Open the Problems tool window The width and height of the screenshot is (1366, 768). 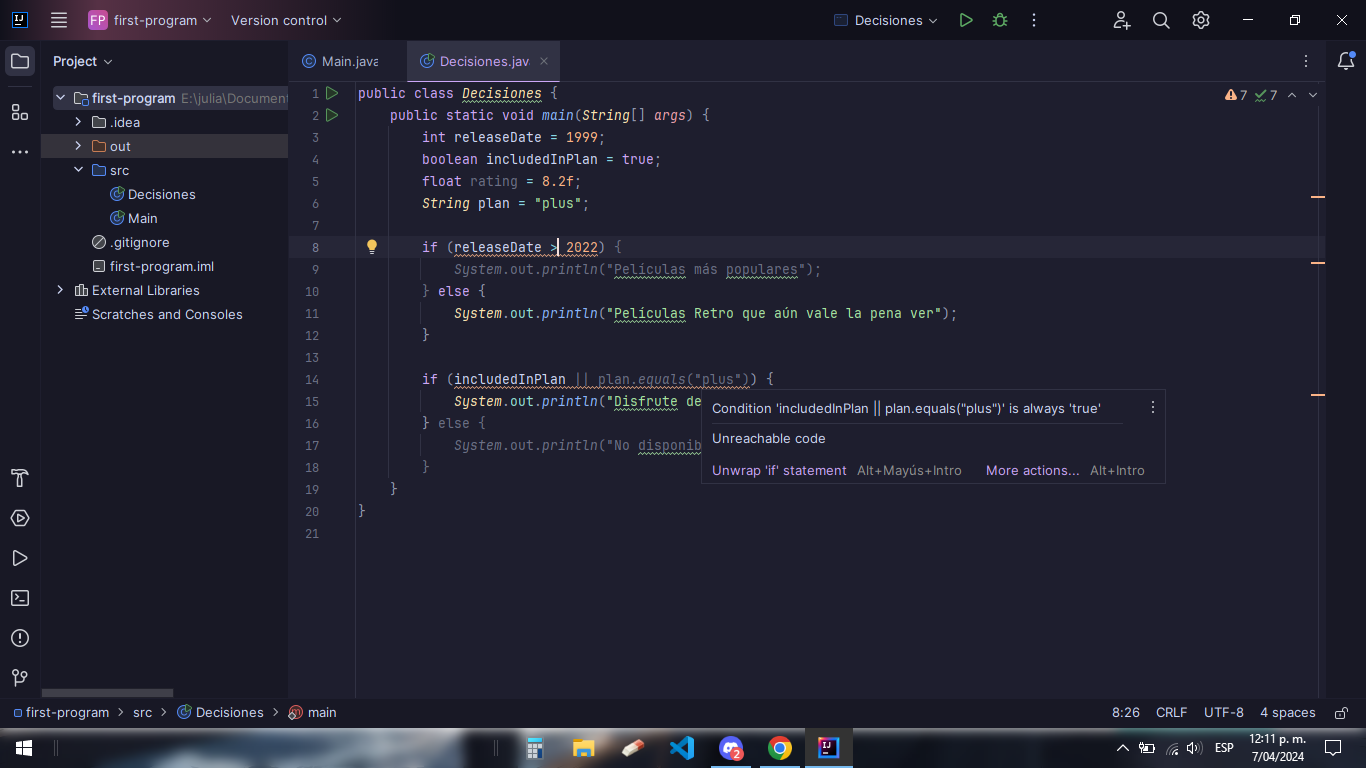(x=20, y=638)
